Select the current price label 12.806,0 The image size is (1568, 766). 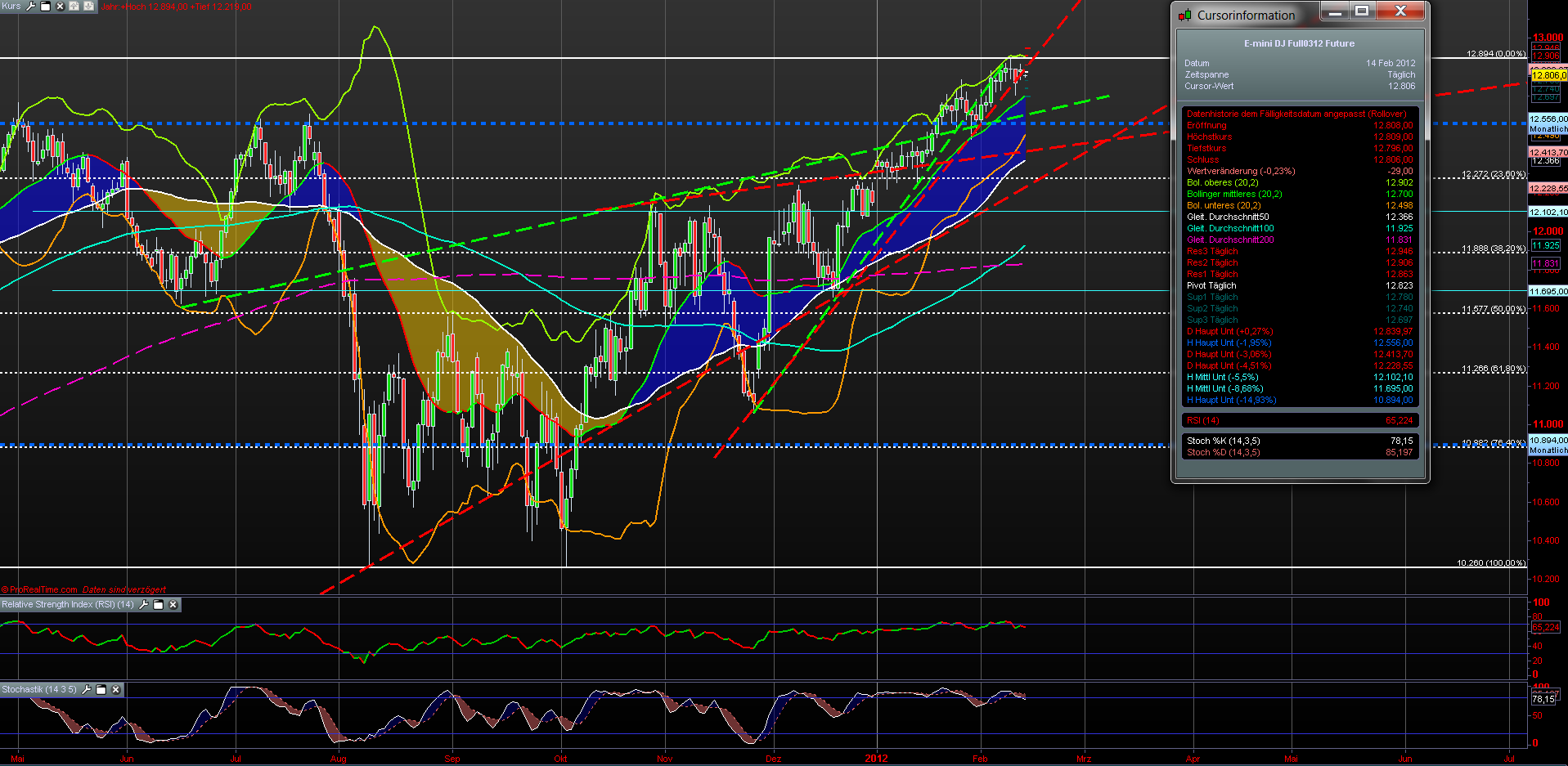coord(1550,74)
